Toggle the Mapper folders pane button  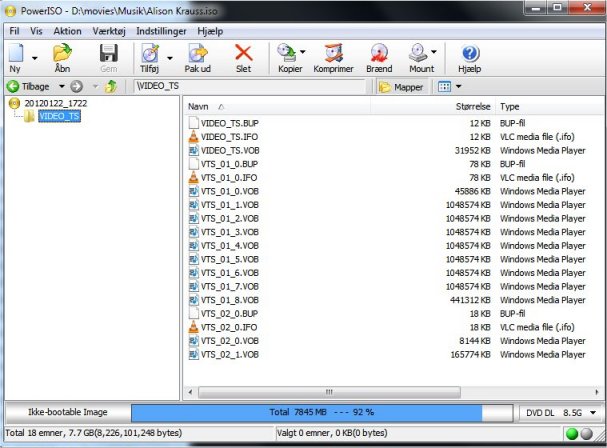coord(401,87)
